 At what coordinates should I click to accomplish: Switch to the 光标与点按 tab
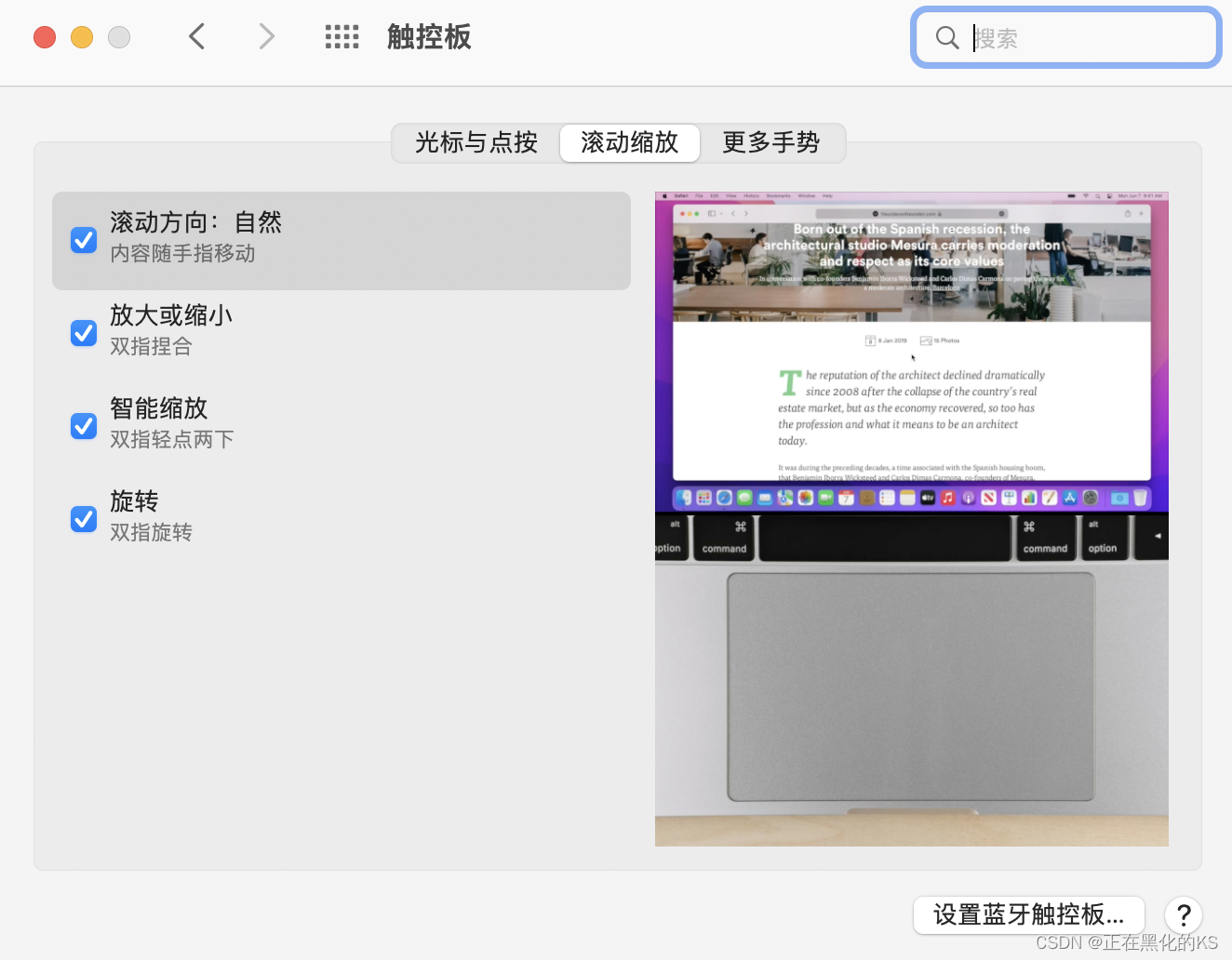point(476,142)
